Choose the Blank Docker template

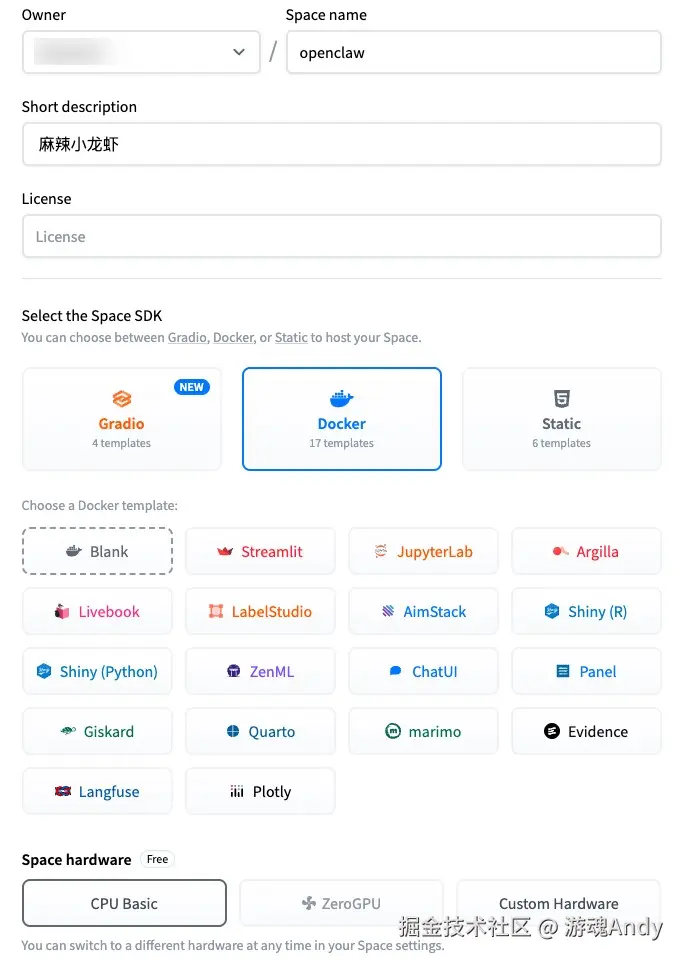tap(97, 552)
